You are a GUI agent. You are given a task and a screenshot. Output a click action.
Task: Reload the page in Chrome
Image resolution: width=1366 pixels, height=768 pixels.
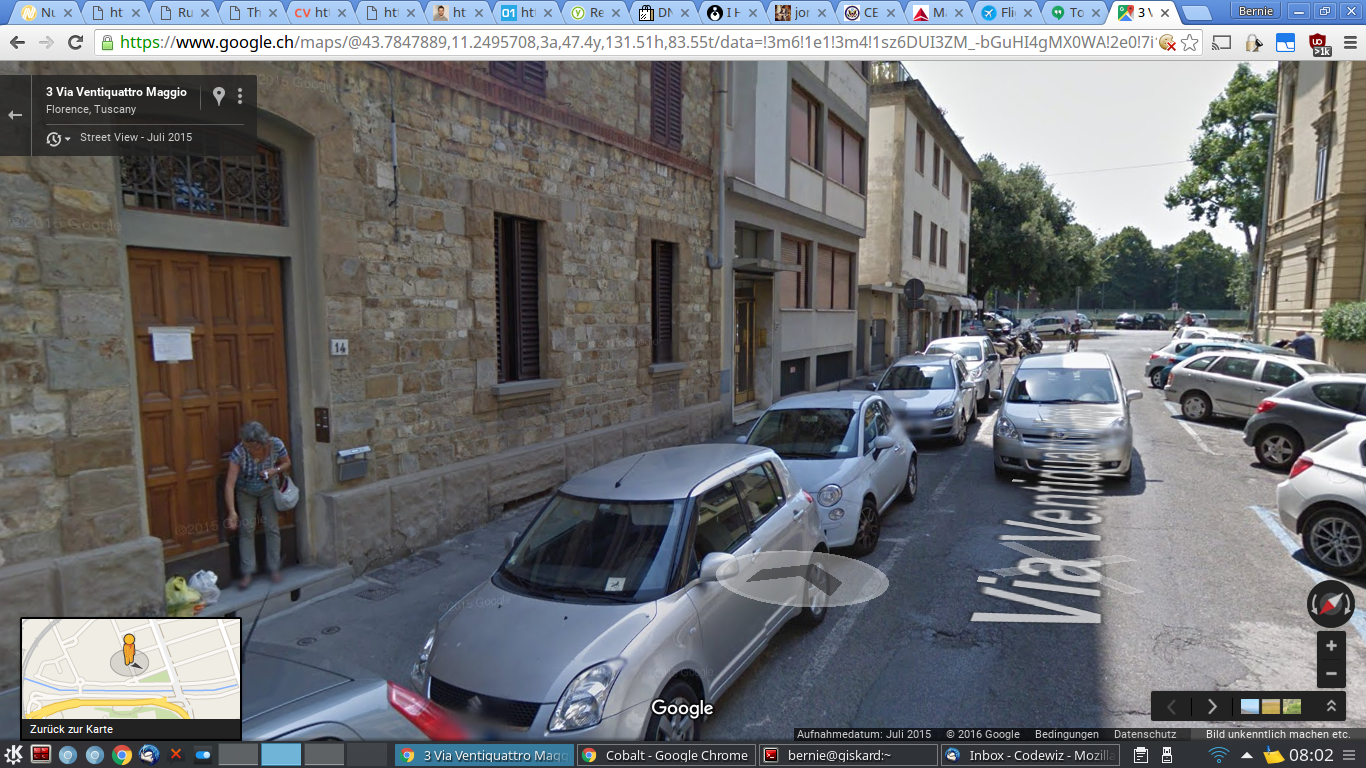click(x=75, y=43)
